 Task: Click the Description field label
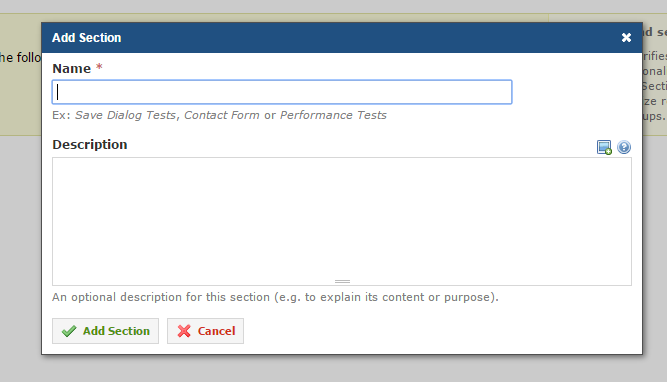point(90,145)
